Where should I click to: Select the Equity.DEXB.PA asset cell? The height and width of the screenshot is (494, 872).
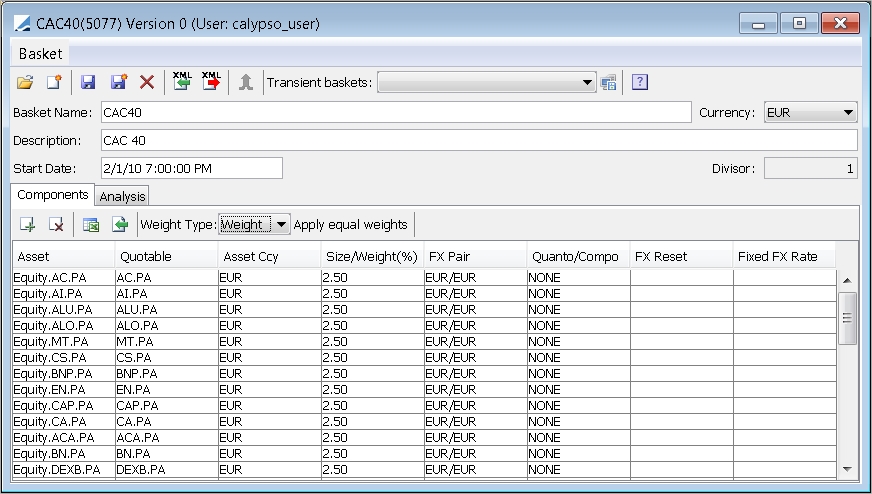[63, 470]
